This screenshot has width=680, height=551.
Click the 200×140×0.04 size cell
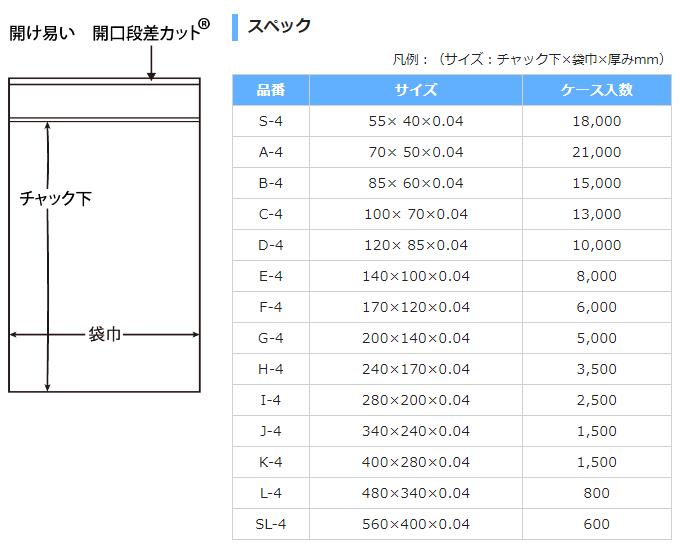[x=415, y=338]
